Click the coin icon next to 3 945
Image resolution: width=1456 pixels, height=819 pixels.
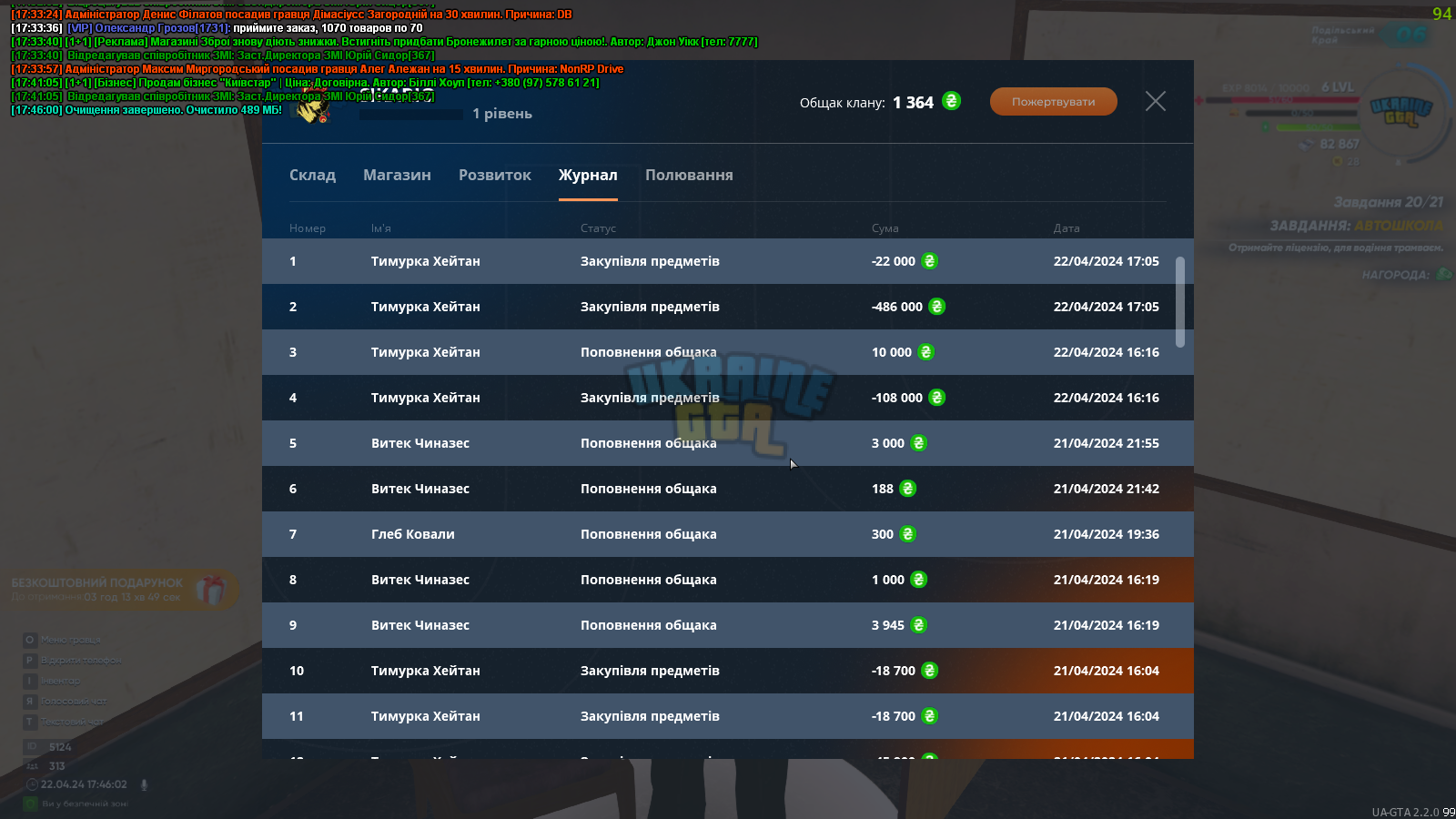(x=918, y=625)
